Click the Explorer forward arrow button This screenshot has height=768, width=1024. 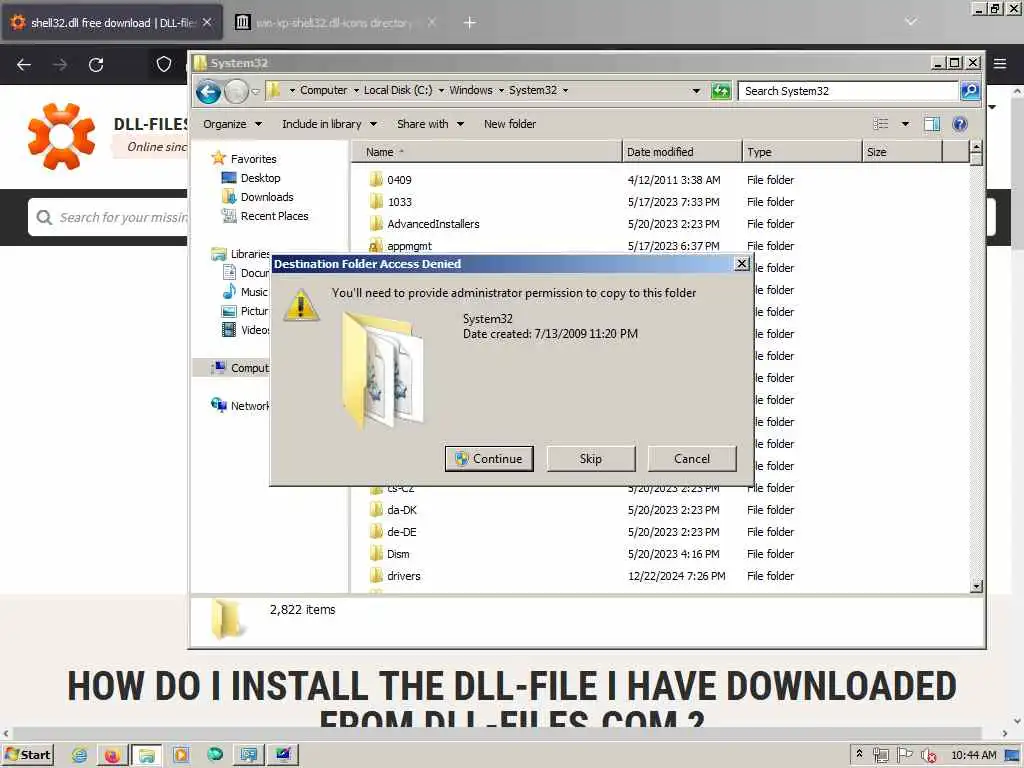tap(236, 91)
